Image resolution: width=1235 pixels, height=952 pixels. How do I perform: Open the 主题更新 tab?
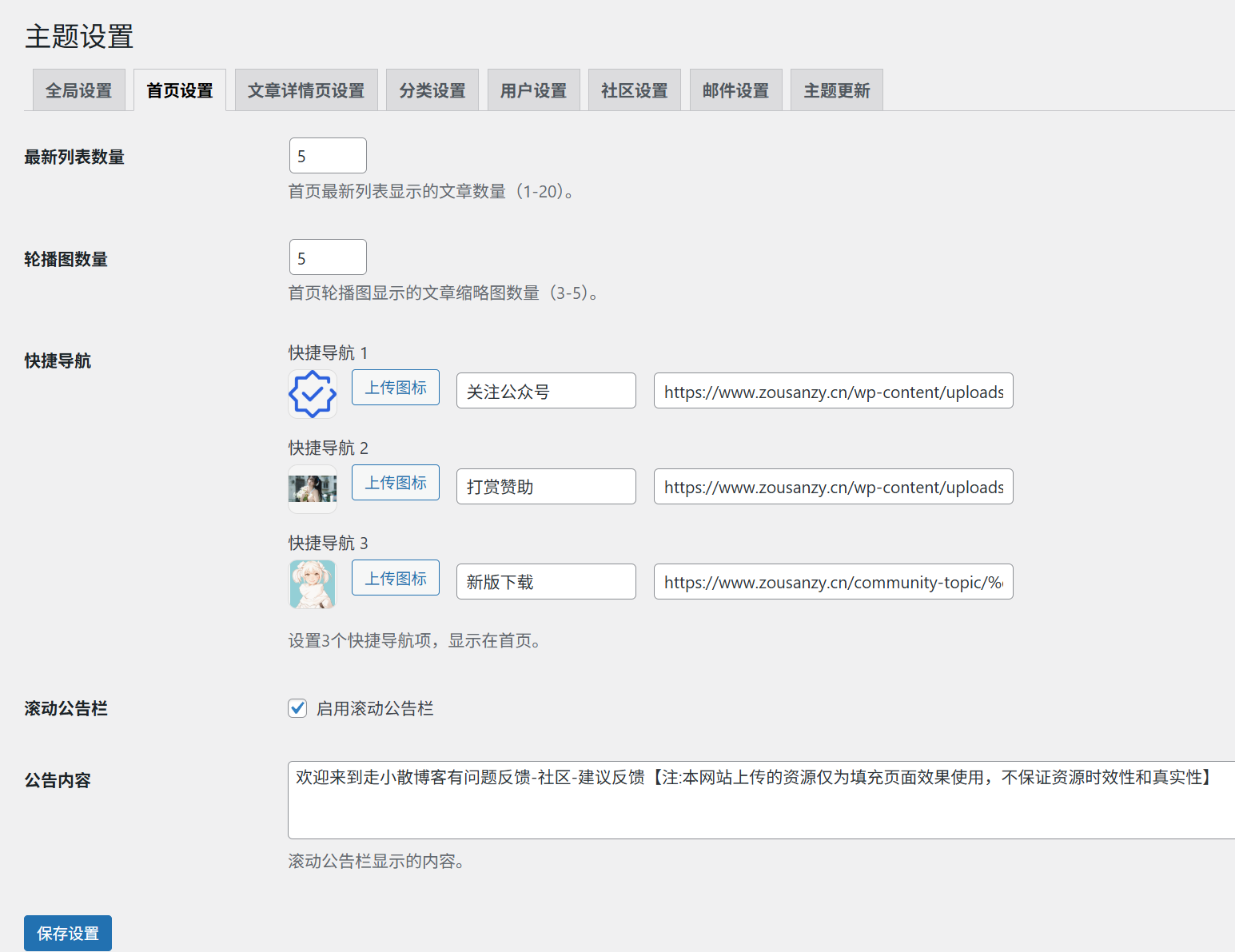[x=836, y=90]
